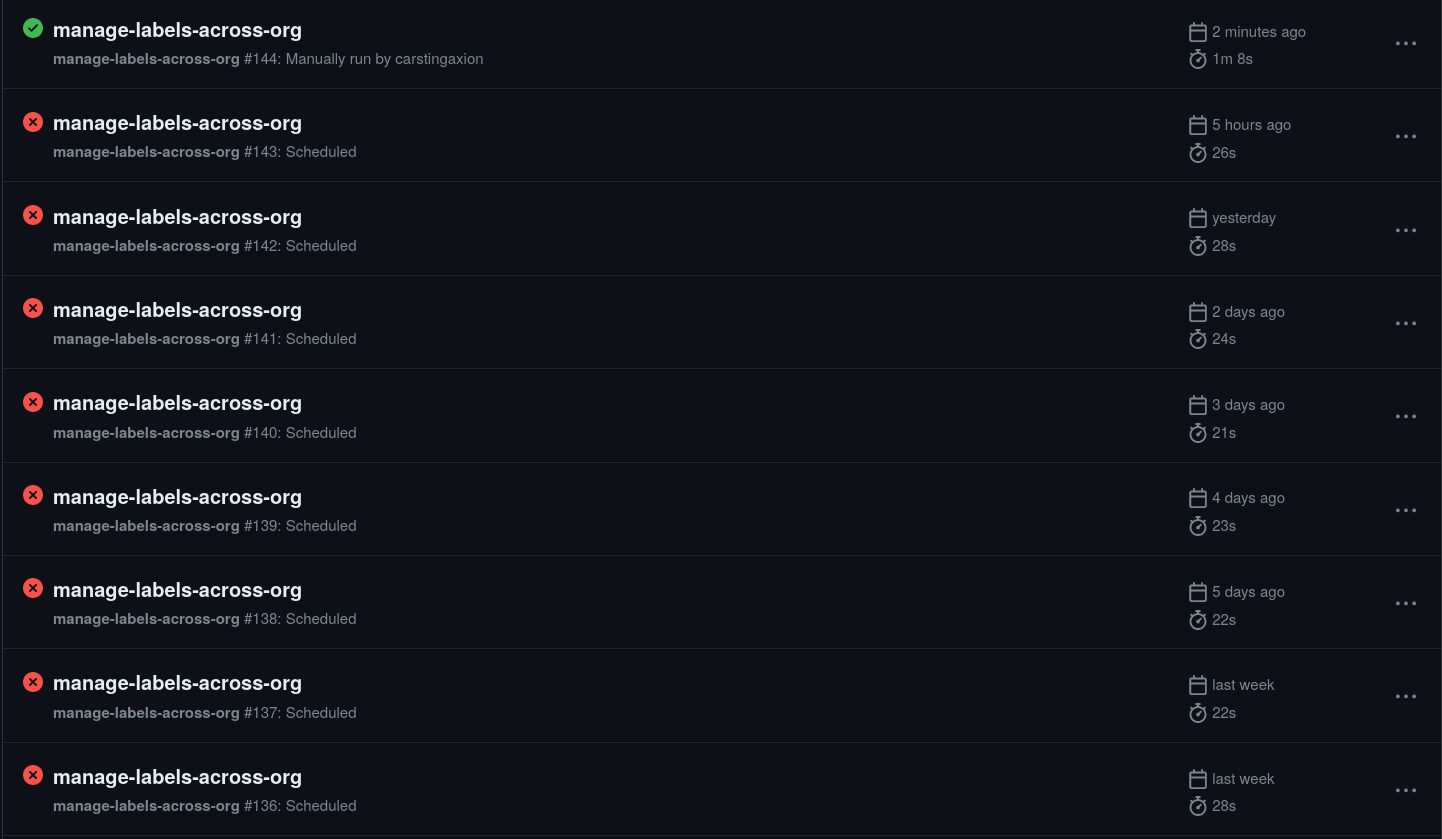This screenshot has width=1442, height=839.
Task: Open the actions menu for run #138
Action: coord(1406,603)
